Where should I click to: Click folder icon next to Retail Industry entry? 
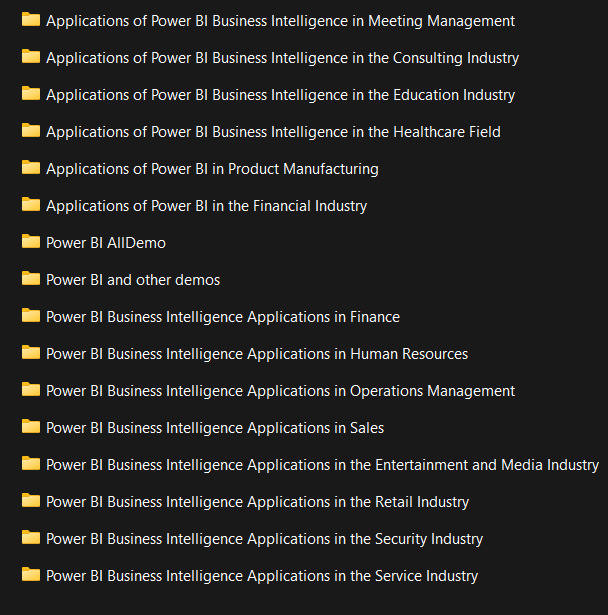(31, 500)
